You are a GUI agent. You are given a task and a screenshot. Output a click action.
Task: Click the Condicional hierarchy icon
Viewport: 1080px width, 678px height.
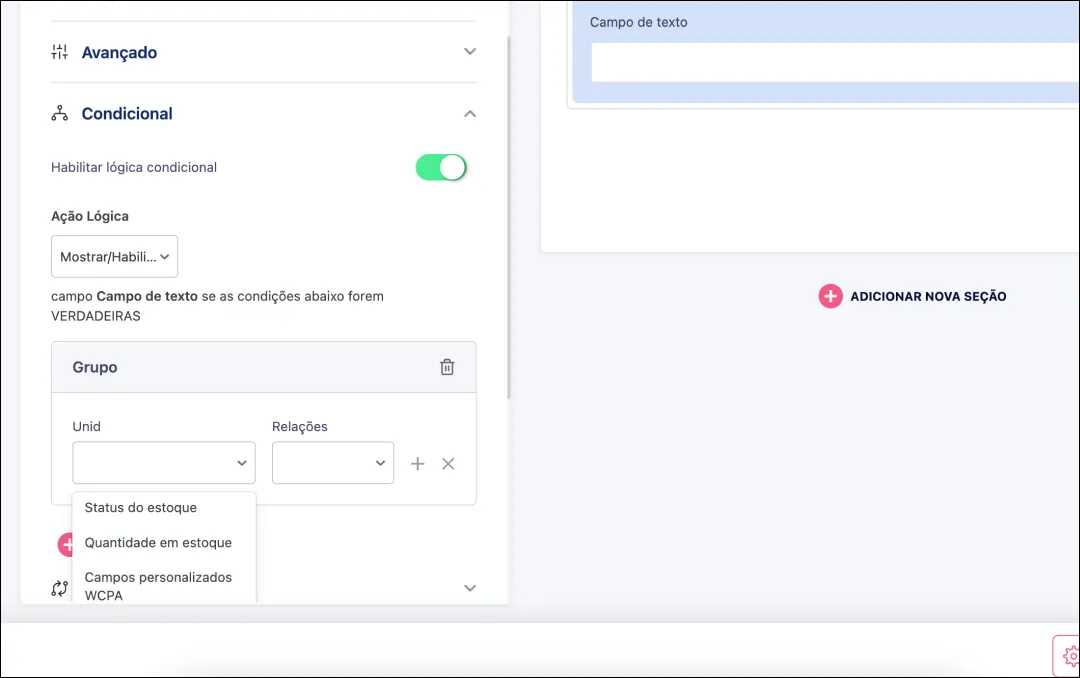coord(59,114)
